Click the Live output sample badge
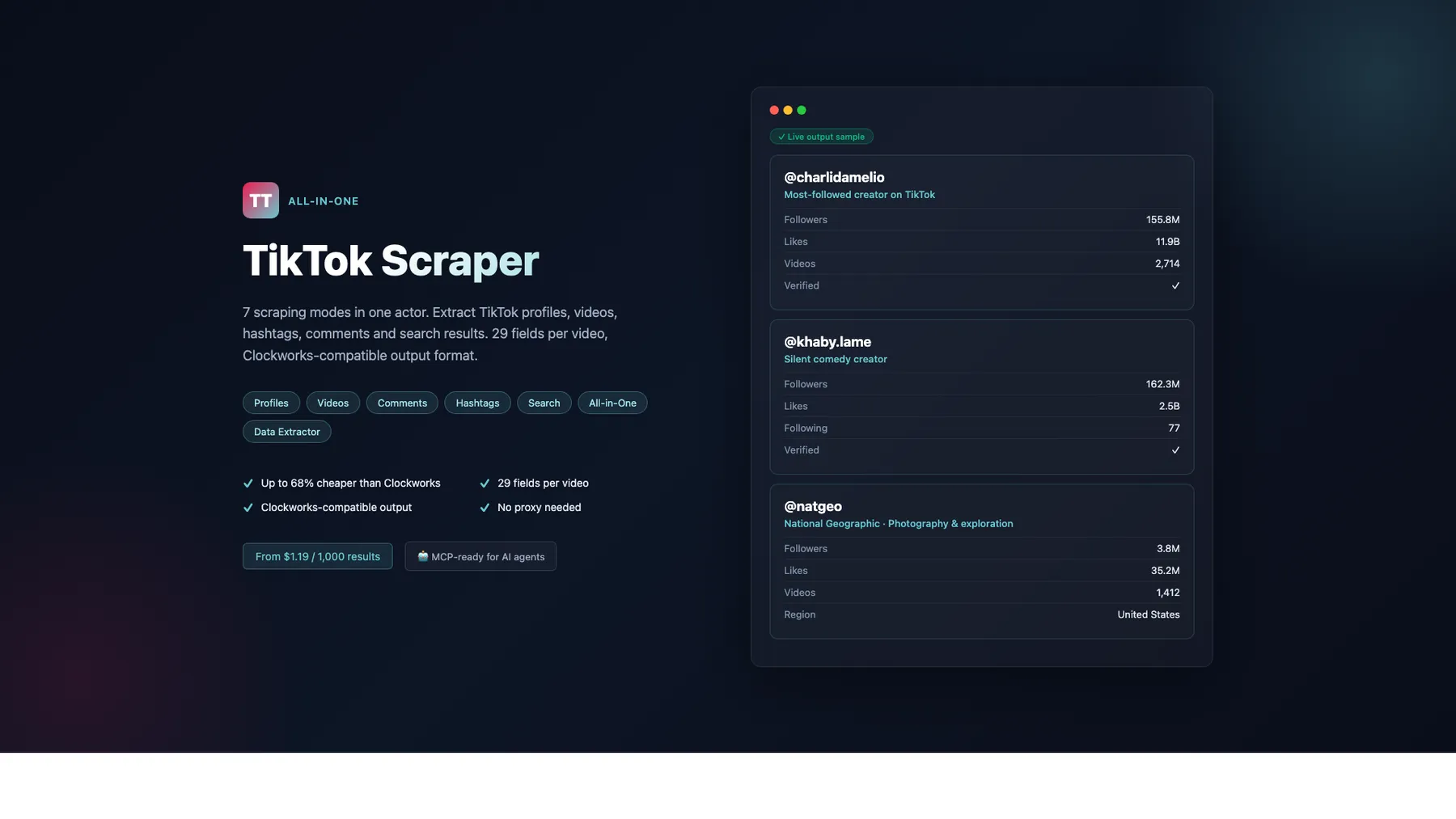The width and height of the screenshot is (1456, 819). click(821, 137)
